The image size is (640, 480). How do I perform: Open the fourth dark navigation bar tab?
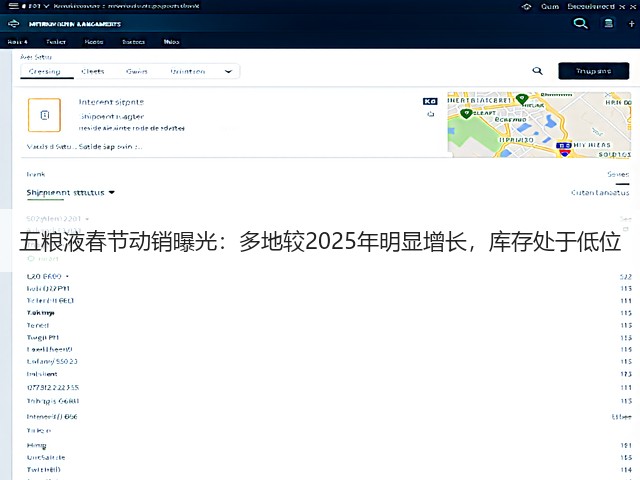[133, 42]
